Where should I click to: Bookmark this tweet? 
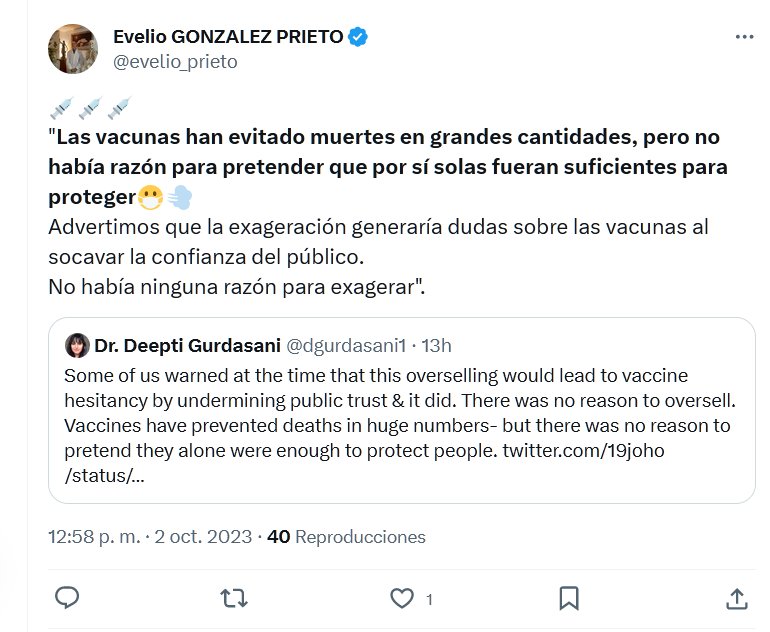568,598
